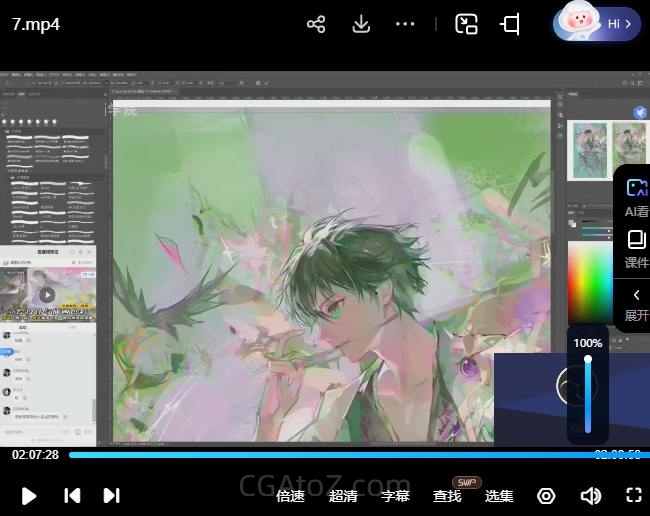Open the 字幕 subtitles option

pos(395,496)
